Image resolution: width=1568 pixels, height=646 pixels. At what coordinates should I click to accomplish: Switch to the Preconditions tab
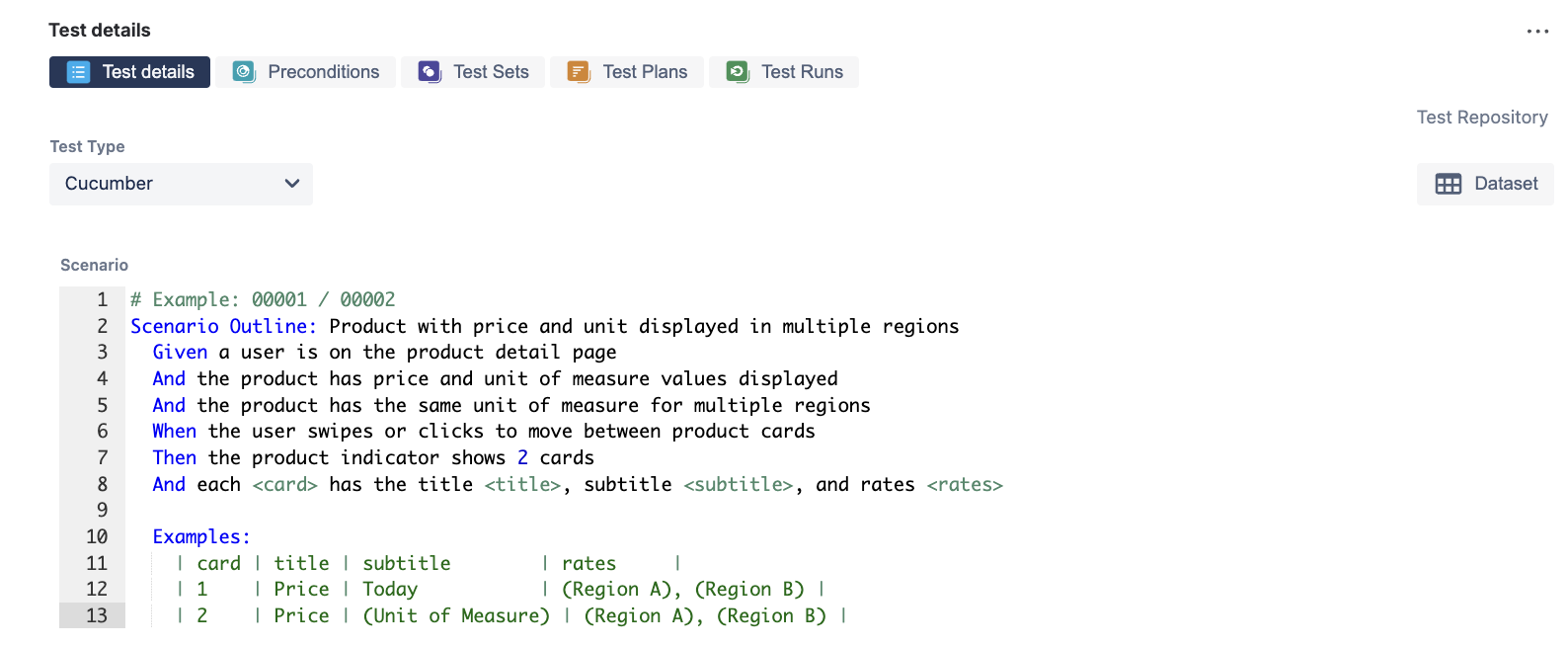pos(323,72)
